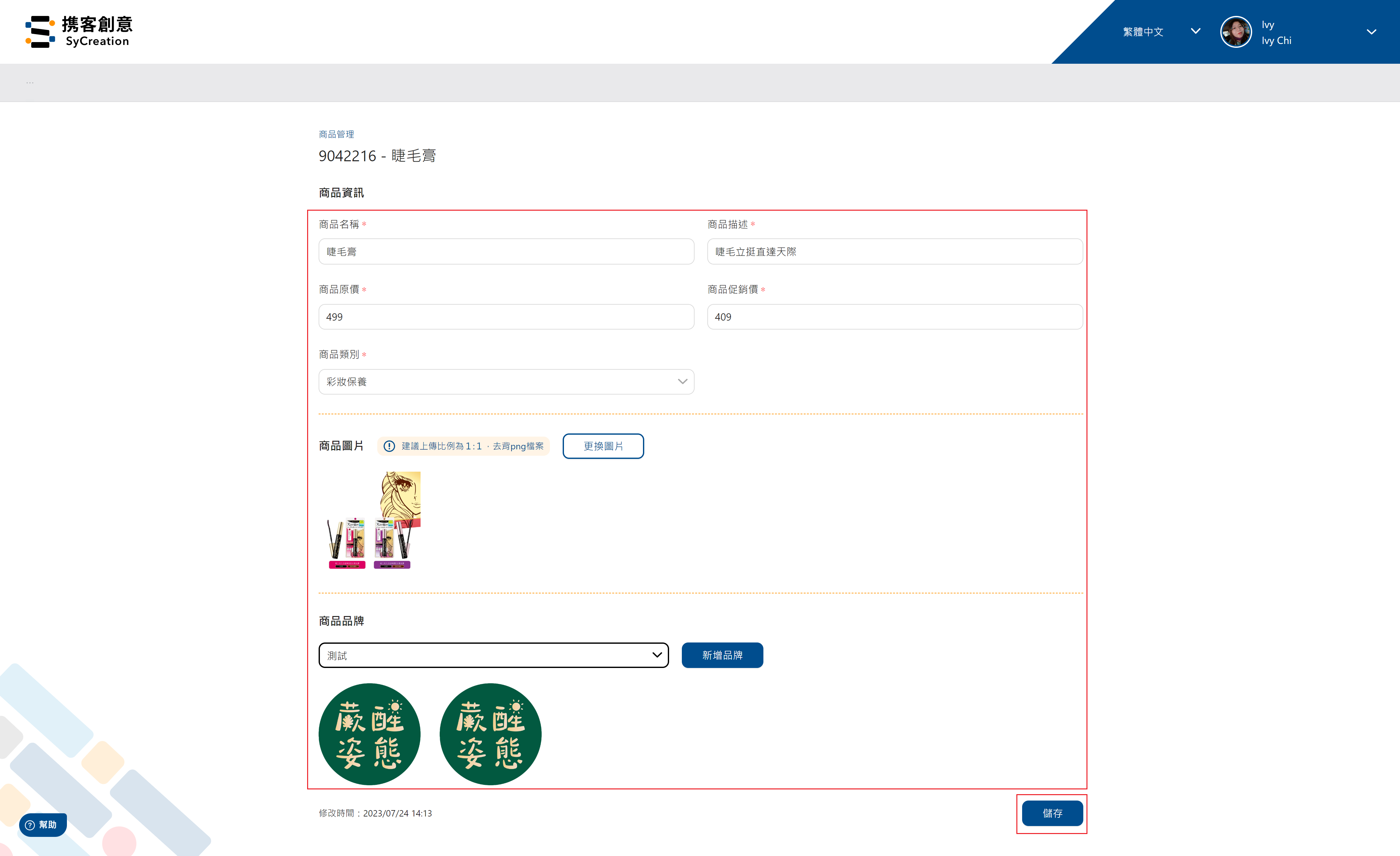Click the breadcrumb ellipsis in gray bar
Viewport: 1400px width, 856px height.
coord(30,83)
